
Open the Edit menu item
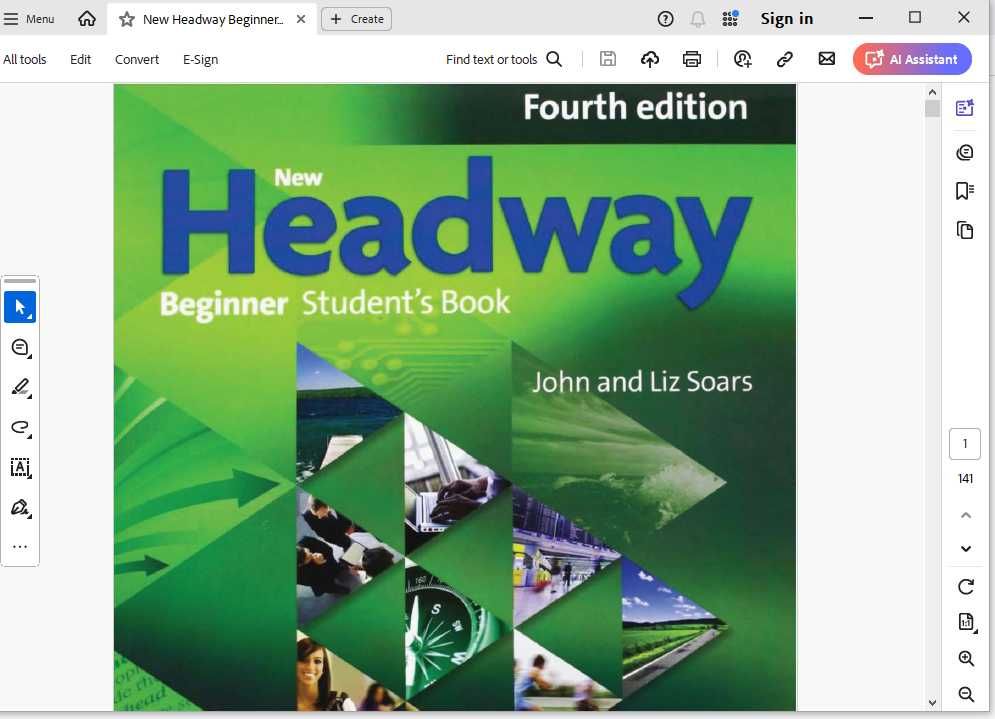coord(81,59)
